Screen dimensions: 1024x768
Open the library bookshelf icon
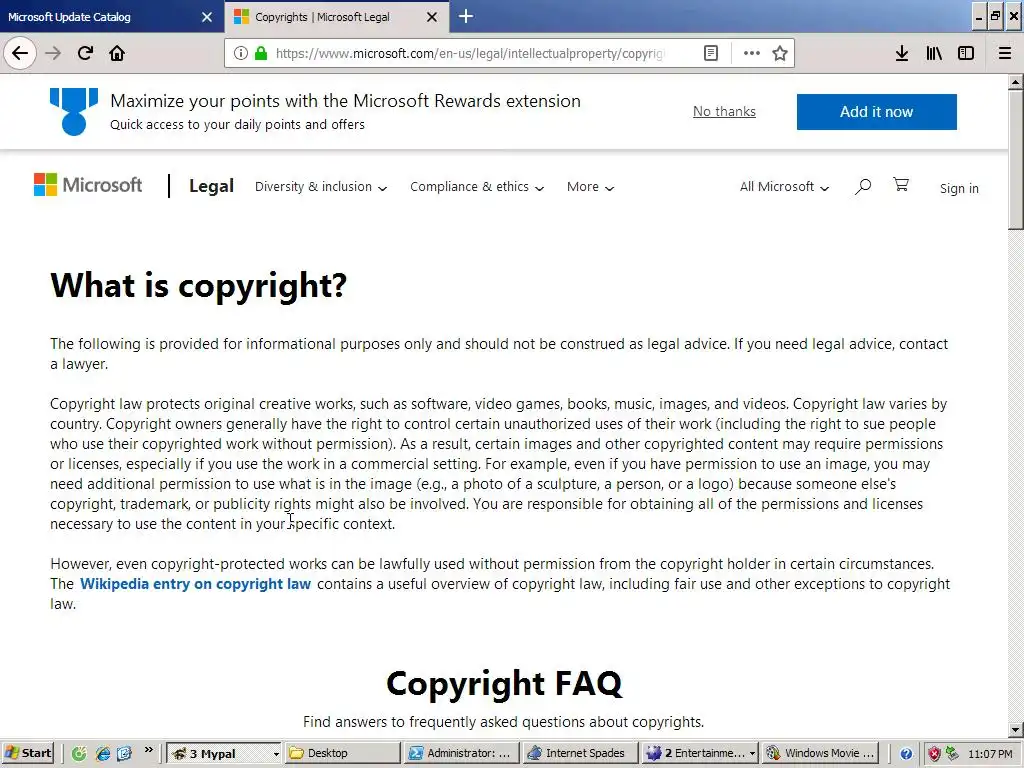tap(934, 53)
